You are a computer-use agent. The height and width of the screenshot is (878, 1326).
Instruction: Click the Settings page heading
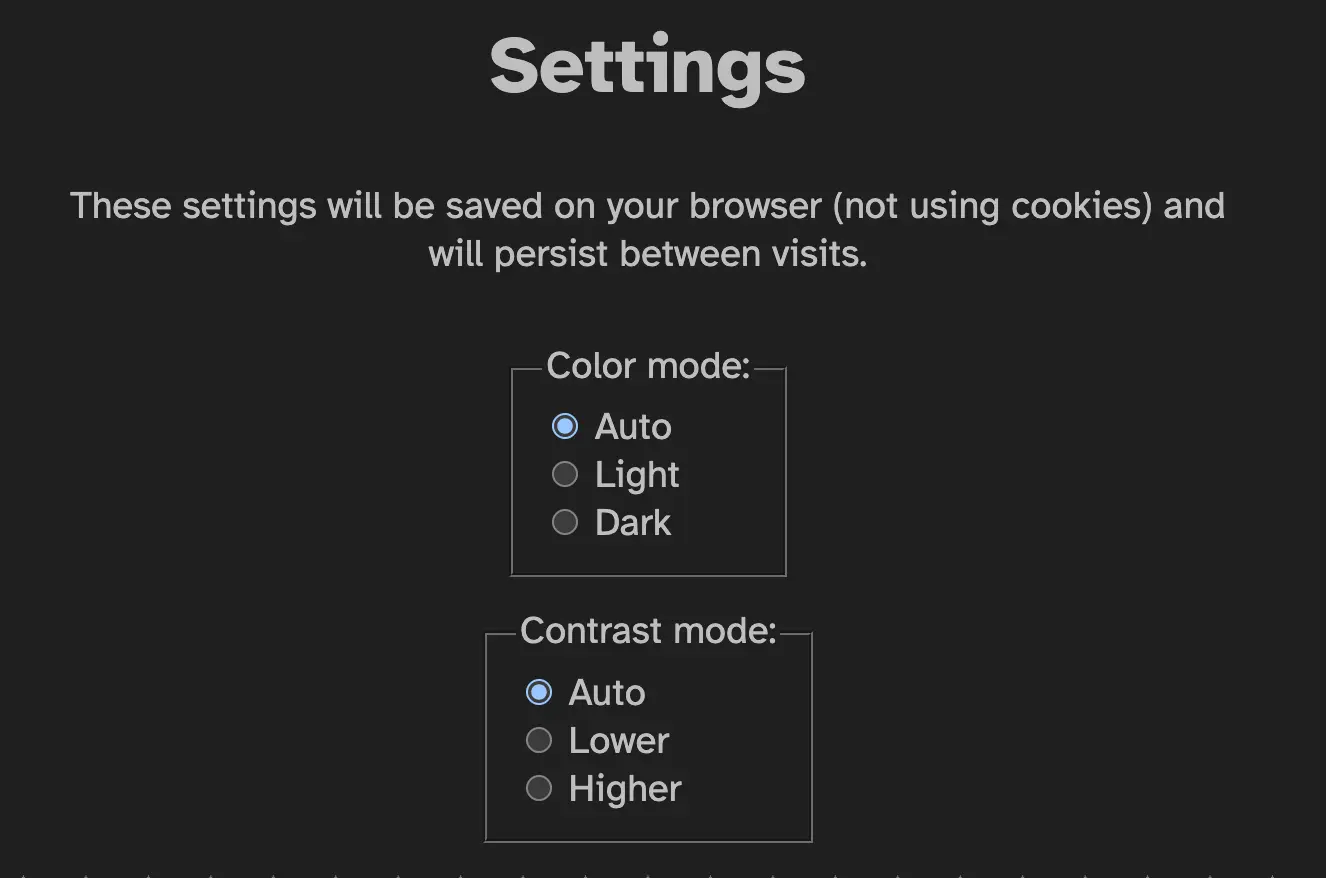coord(648,65)
